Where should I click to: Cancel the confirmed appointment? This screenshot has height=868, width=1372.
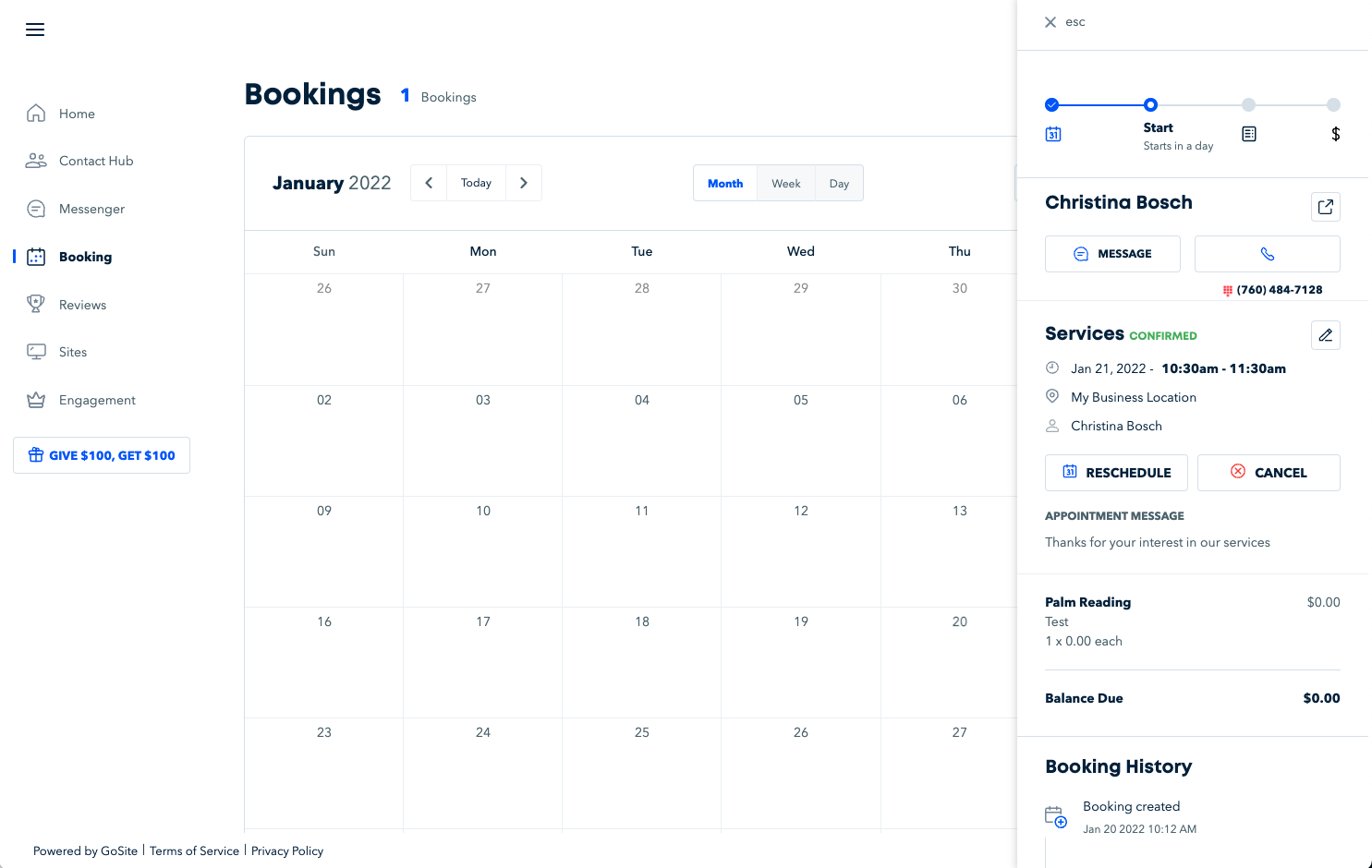(x=1269, y=473)
